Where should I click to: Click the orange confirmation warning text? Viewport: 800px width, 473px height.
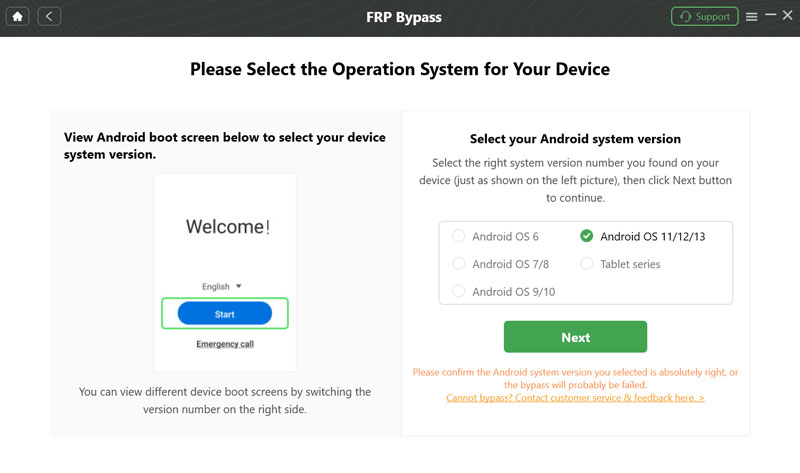coord(575,378)
